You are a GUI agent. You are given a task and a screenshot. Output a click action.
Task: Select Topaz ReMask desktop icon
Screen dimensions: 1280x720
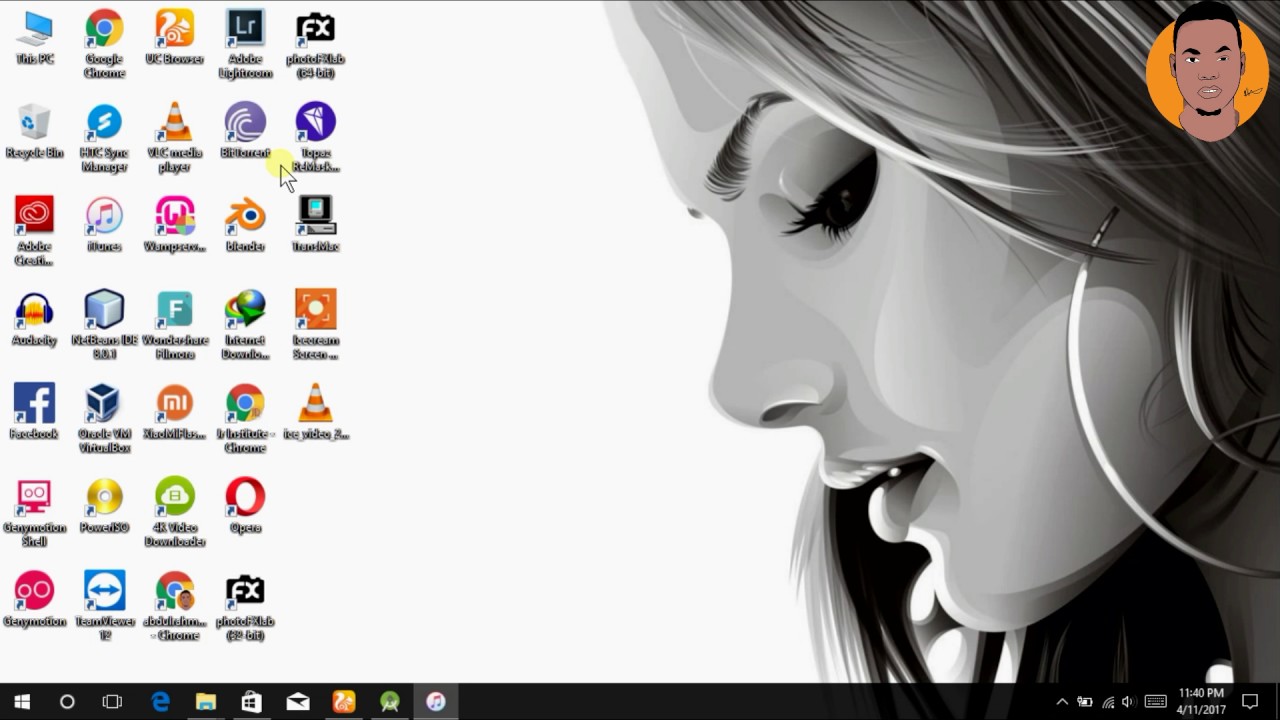pyautogui.click(x=315, y=138)
